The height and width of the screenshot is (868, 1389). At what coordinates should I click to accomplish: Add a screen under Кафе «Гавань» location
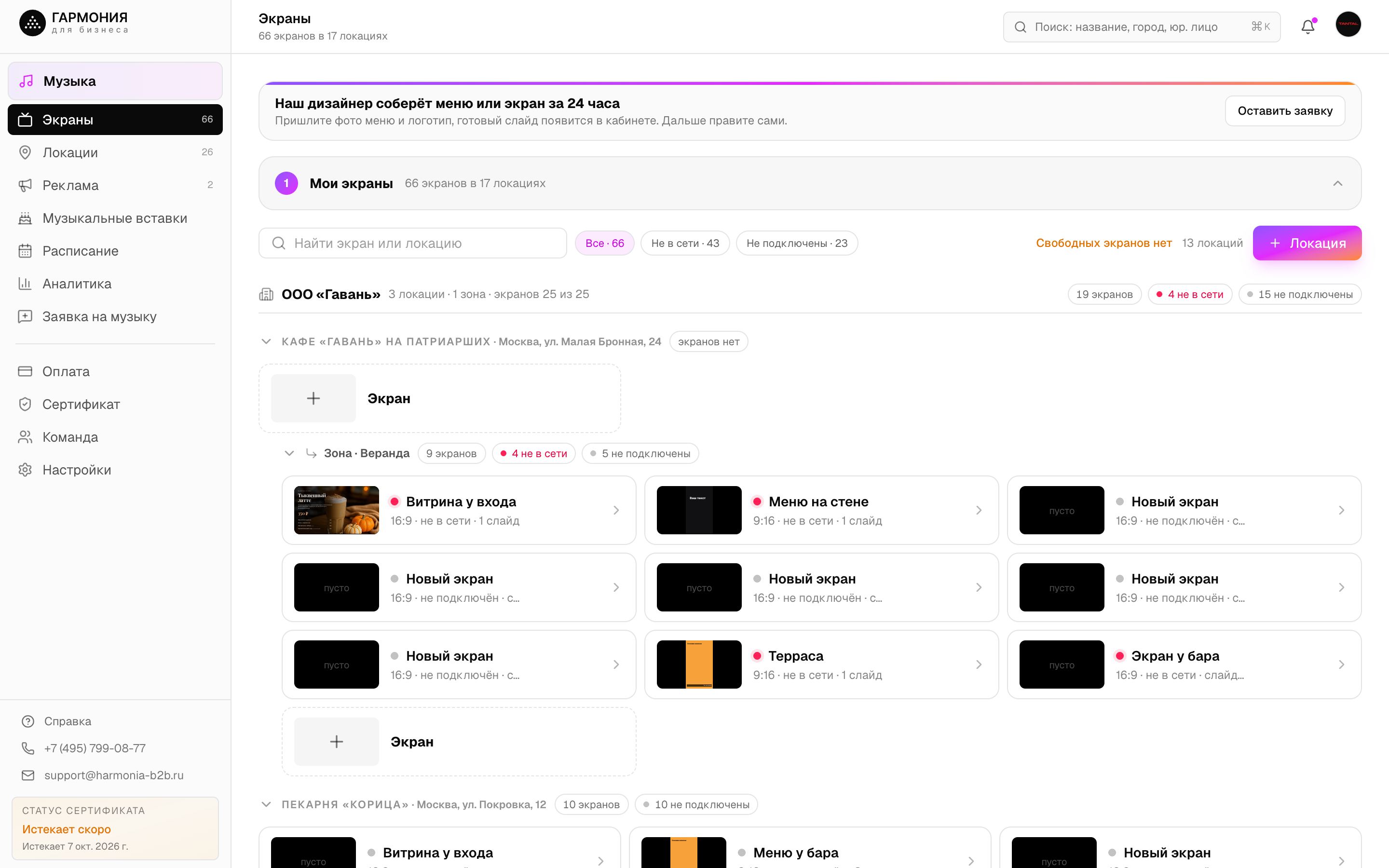440,398
